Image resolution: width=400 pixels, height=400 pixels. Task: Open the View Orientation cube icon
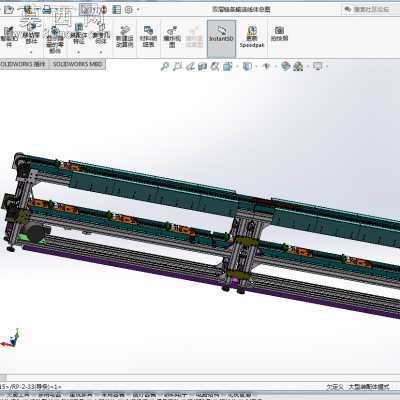(228, 67)
